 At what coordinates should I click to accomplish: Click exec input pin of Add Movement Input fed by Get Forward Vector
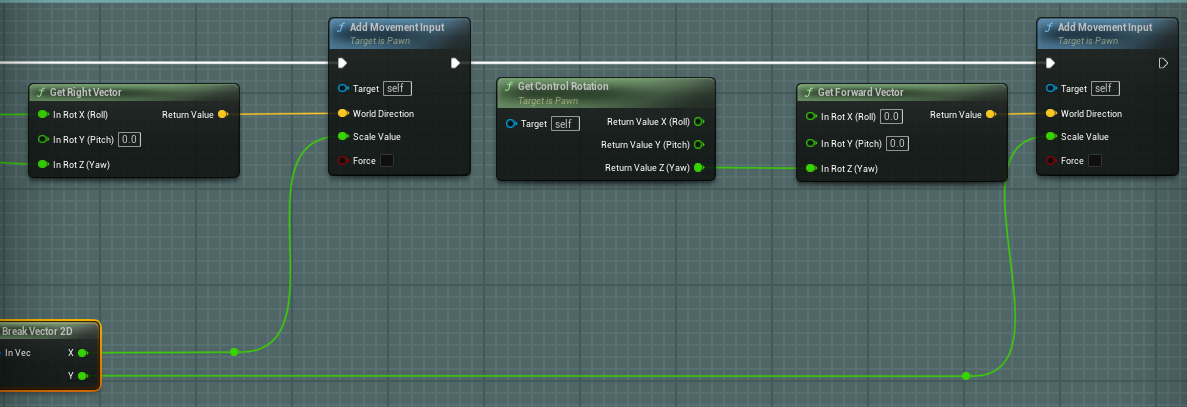pyautogui.click(x=1051, y=63)
